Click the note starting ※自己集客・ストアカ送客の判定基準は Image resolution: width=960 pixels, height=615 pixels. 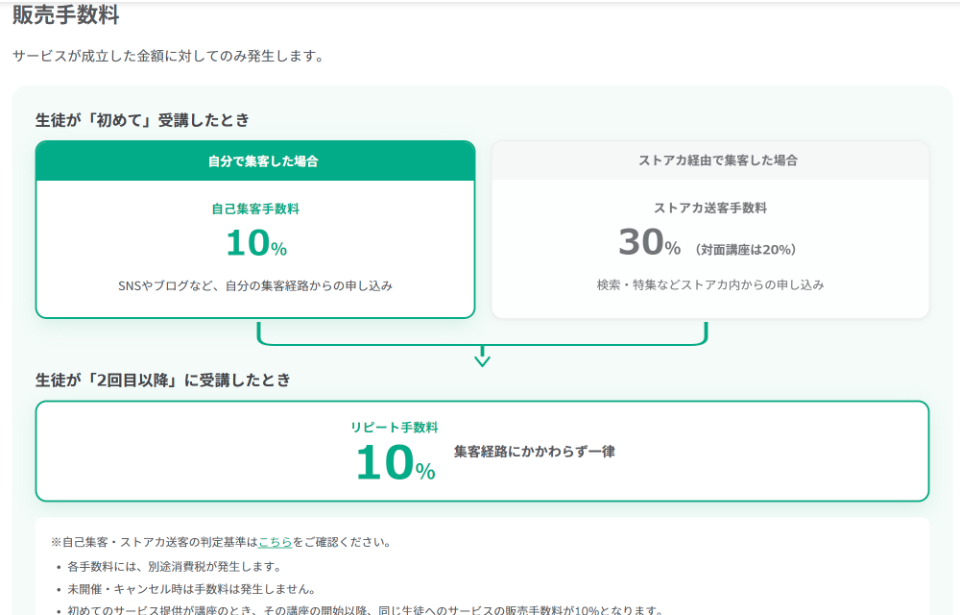221,542
